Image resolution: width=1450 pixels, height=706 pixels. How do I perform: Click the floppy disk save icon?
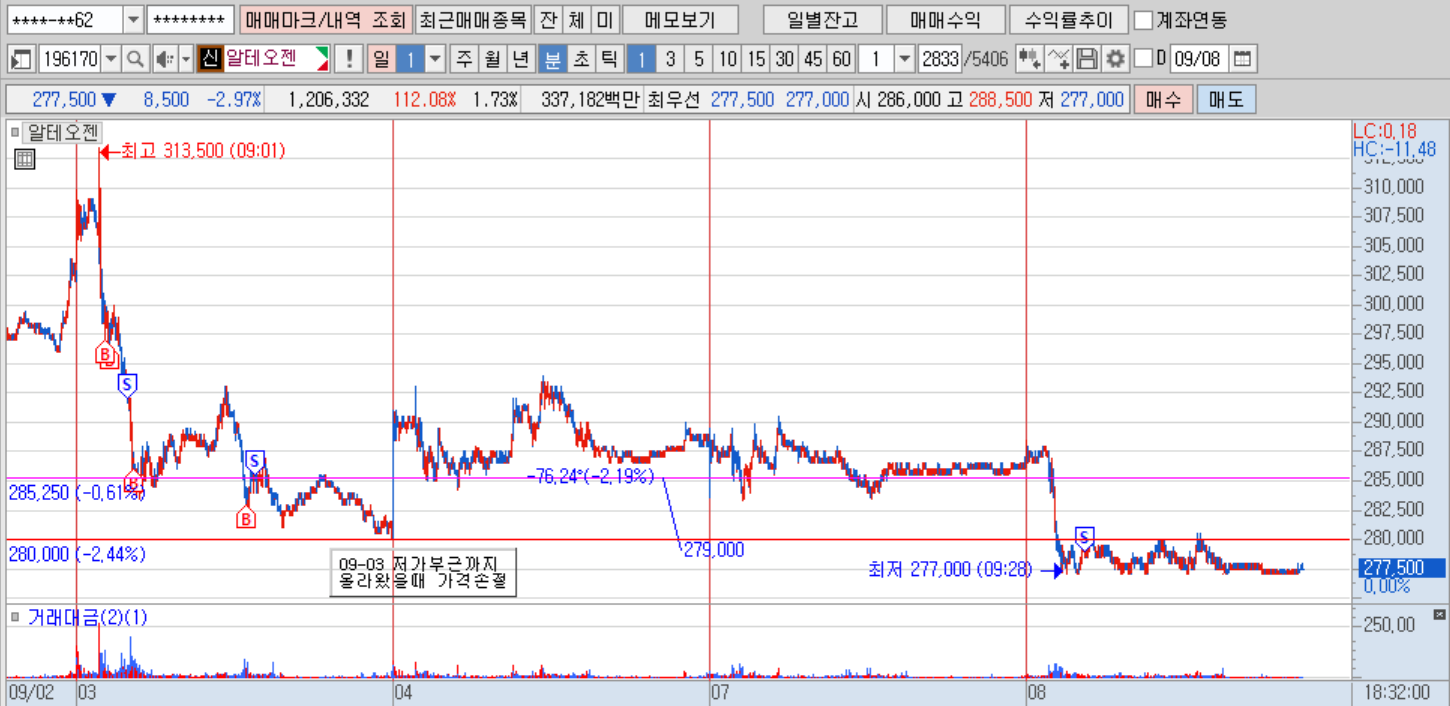[1087, 59]
